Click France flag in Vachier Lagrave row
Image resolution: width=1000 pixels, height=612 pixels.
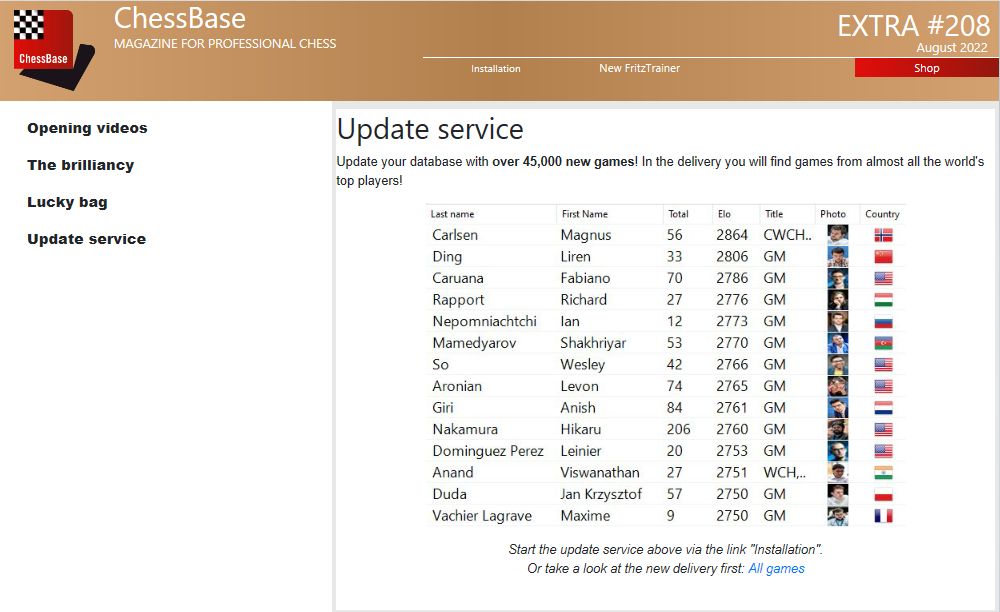(x=883, y=516)
